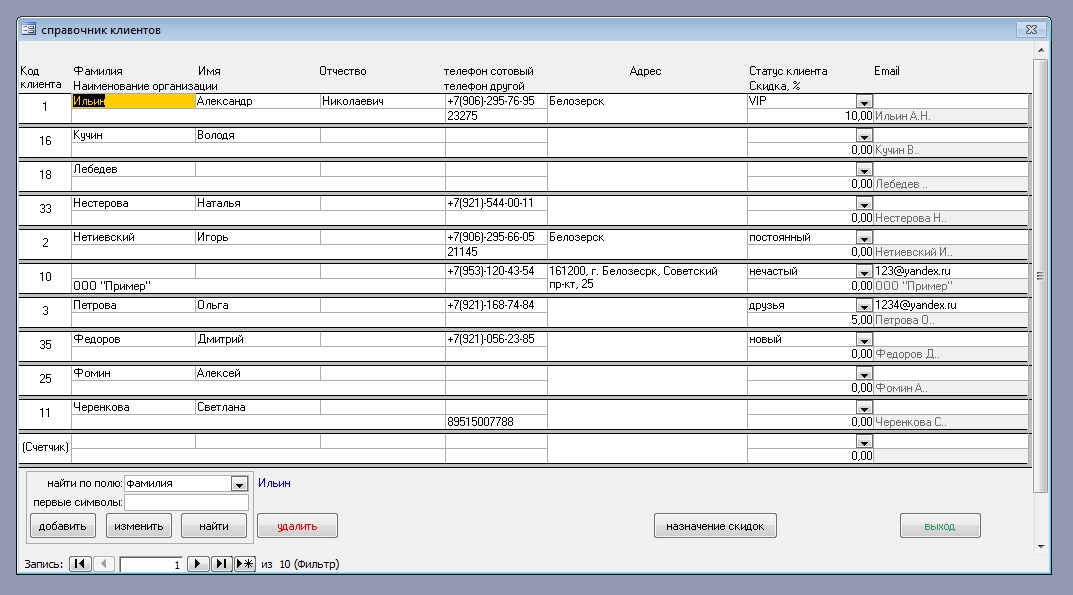
Task: Click the form icon in title bar
Action: click(29, 30)
